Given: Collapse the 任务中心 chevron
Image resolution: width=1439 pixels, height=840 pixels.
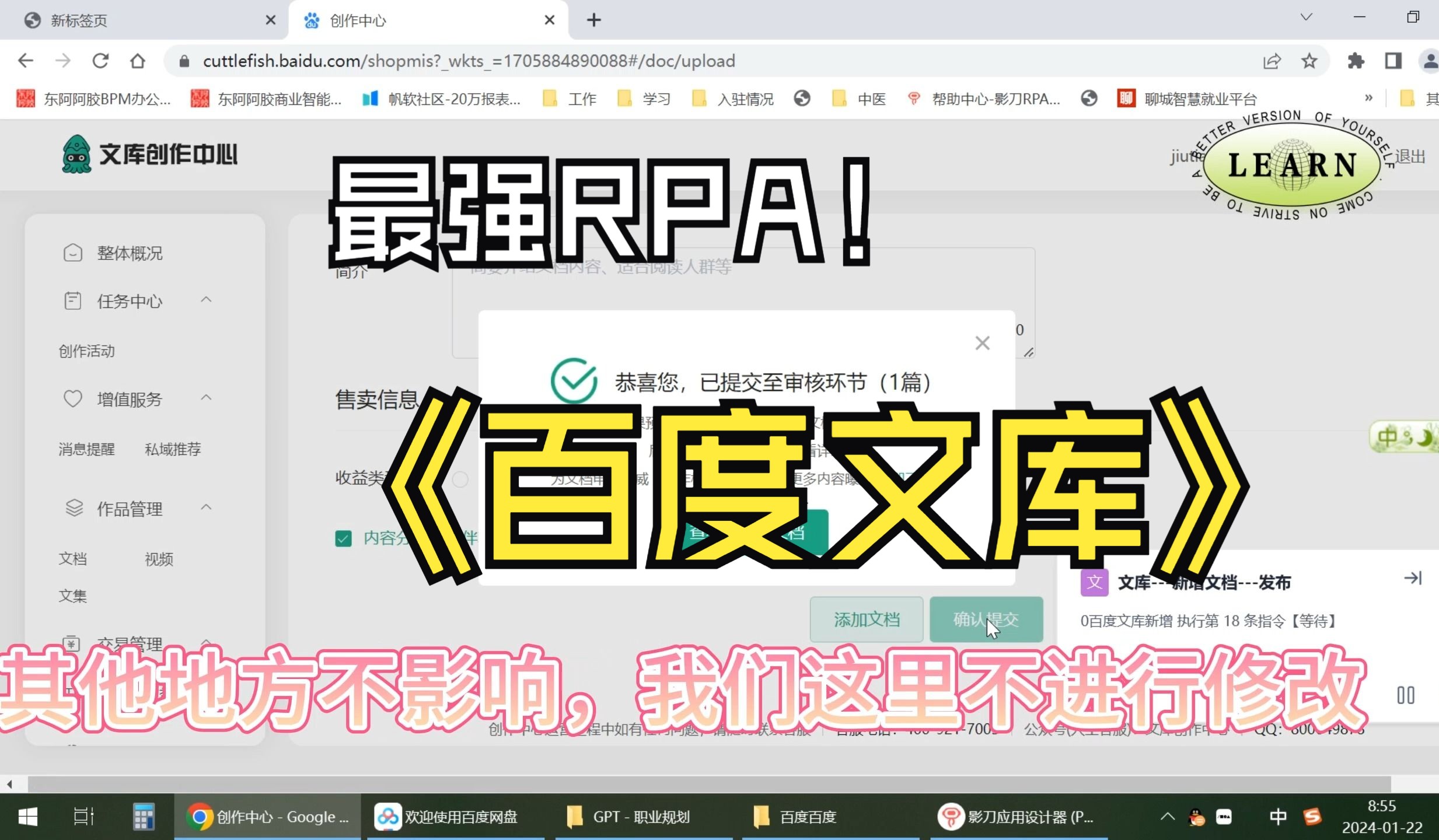Looking at the screenshot, I should [206, 300].
